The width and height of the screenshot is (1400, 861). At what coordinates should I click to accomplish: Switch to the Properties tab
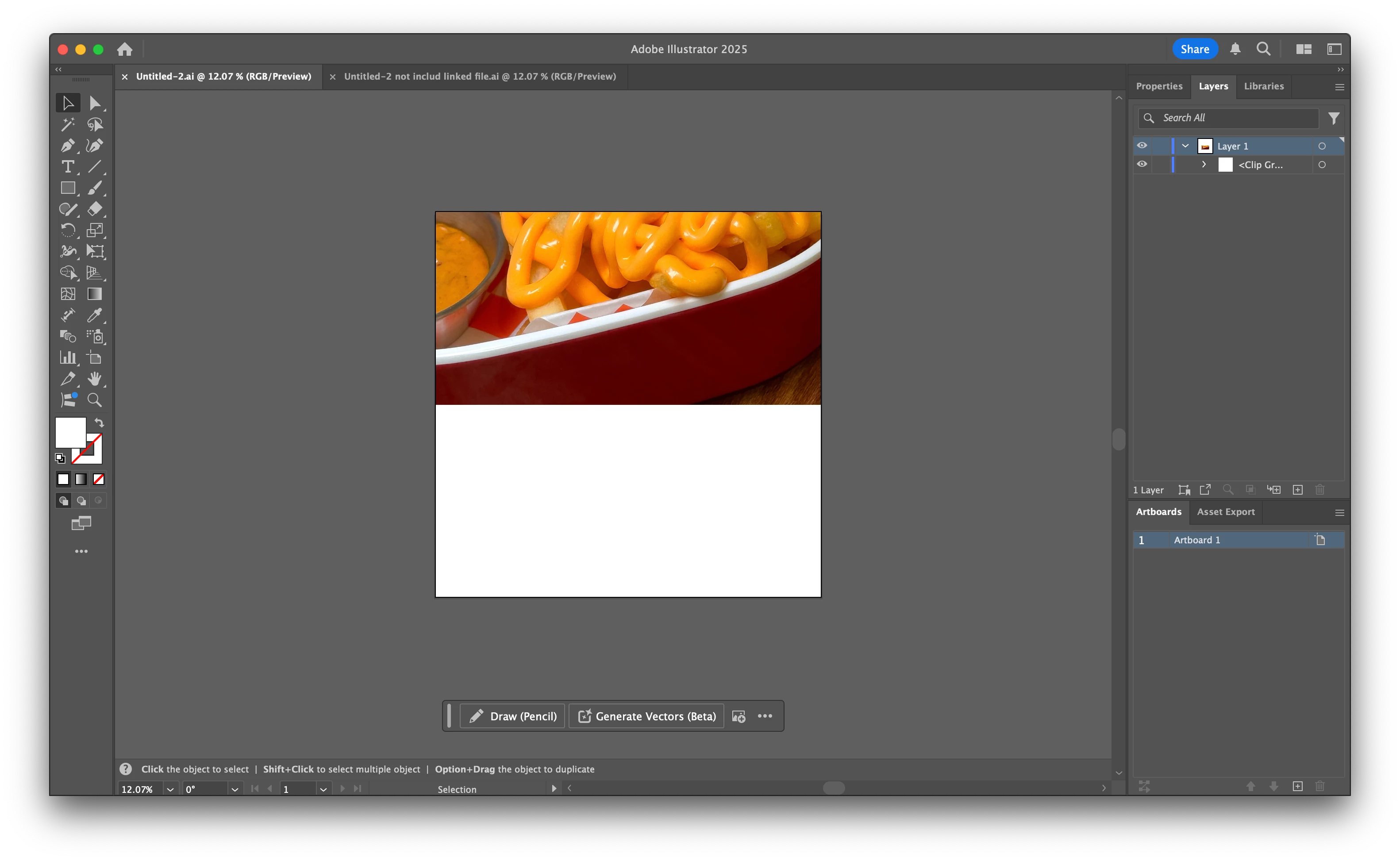pyautogui.click(x=1158, y=86)
